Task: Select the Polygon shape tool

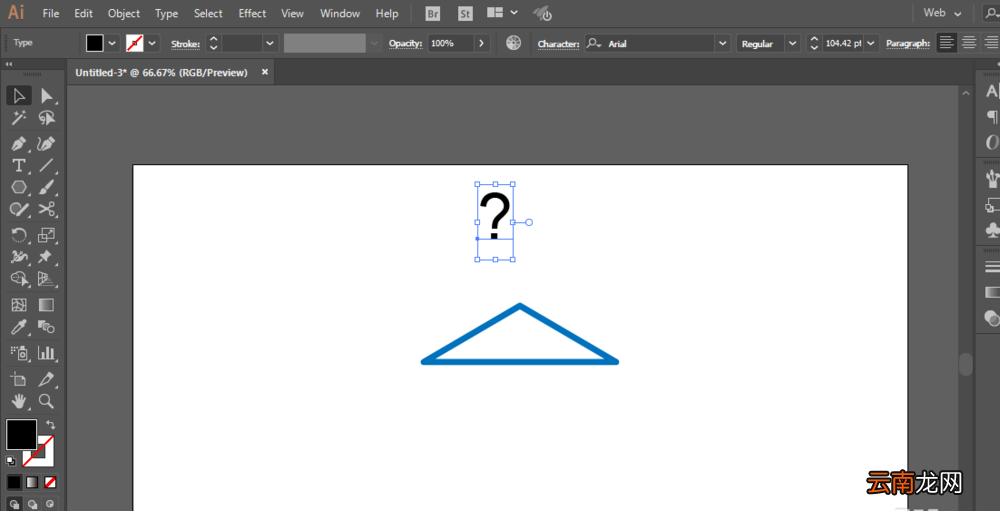Action: tap(19, 188)
